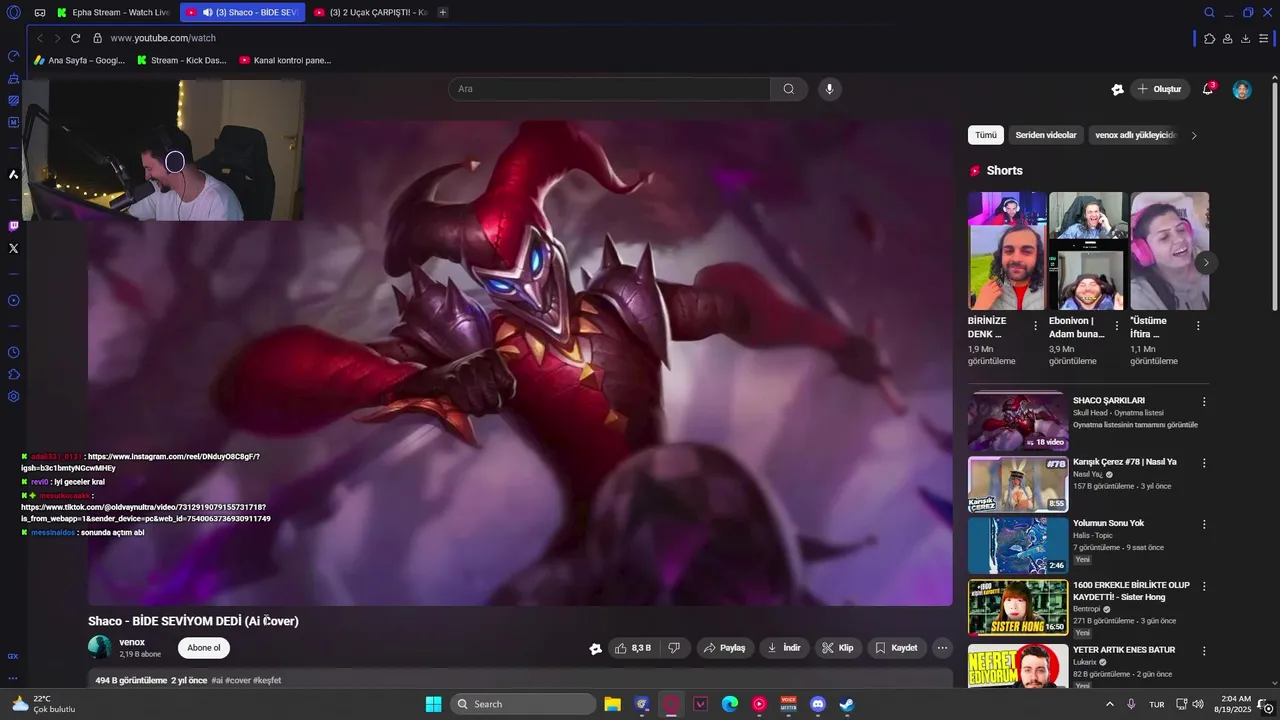Open options for Karışık Çerez #78 video

pos(1204,463)
